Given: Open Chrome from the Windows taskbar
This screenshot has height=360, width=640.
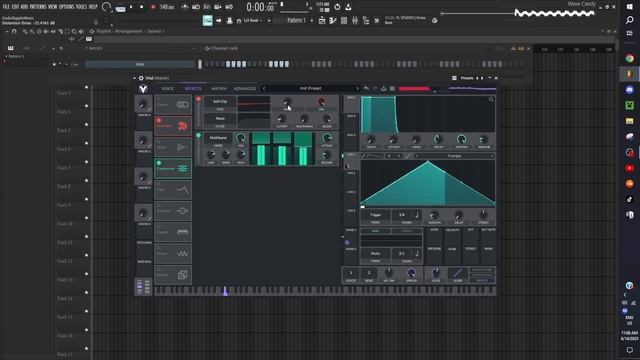Looking at the screenshot, I should [x=629, y=58].
